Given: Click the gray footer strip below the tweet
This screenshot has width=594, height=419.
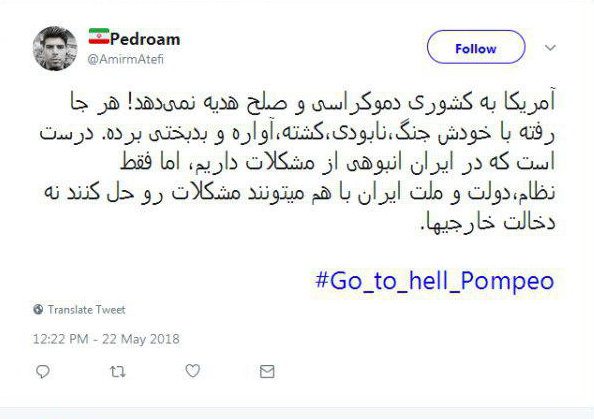Looking at the screenshot, I should 297,413.
